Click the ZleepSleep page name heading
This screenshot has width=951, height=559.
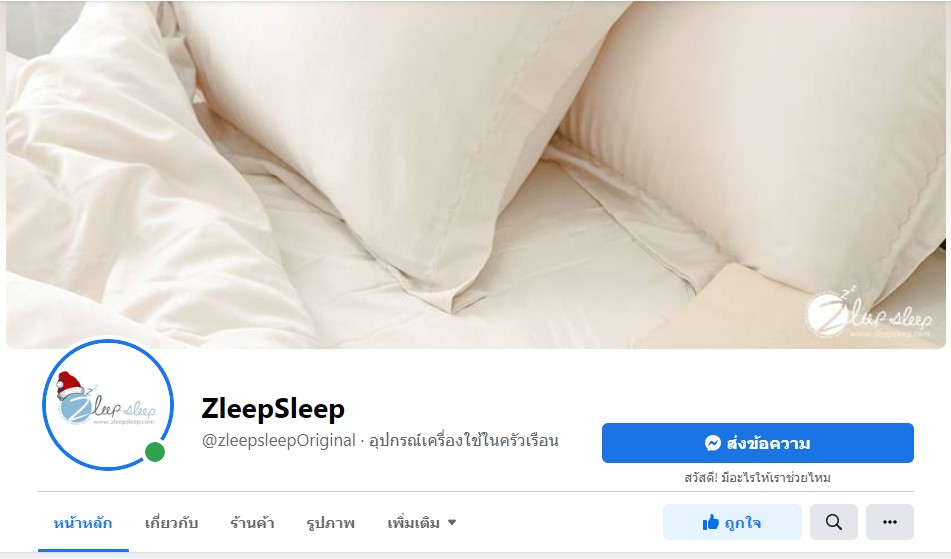[273, 409]
